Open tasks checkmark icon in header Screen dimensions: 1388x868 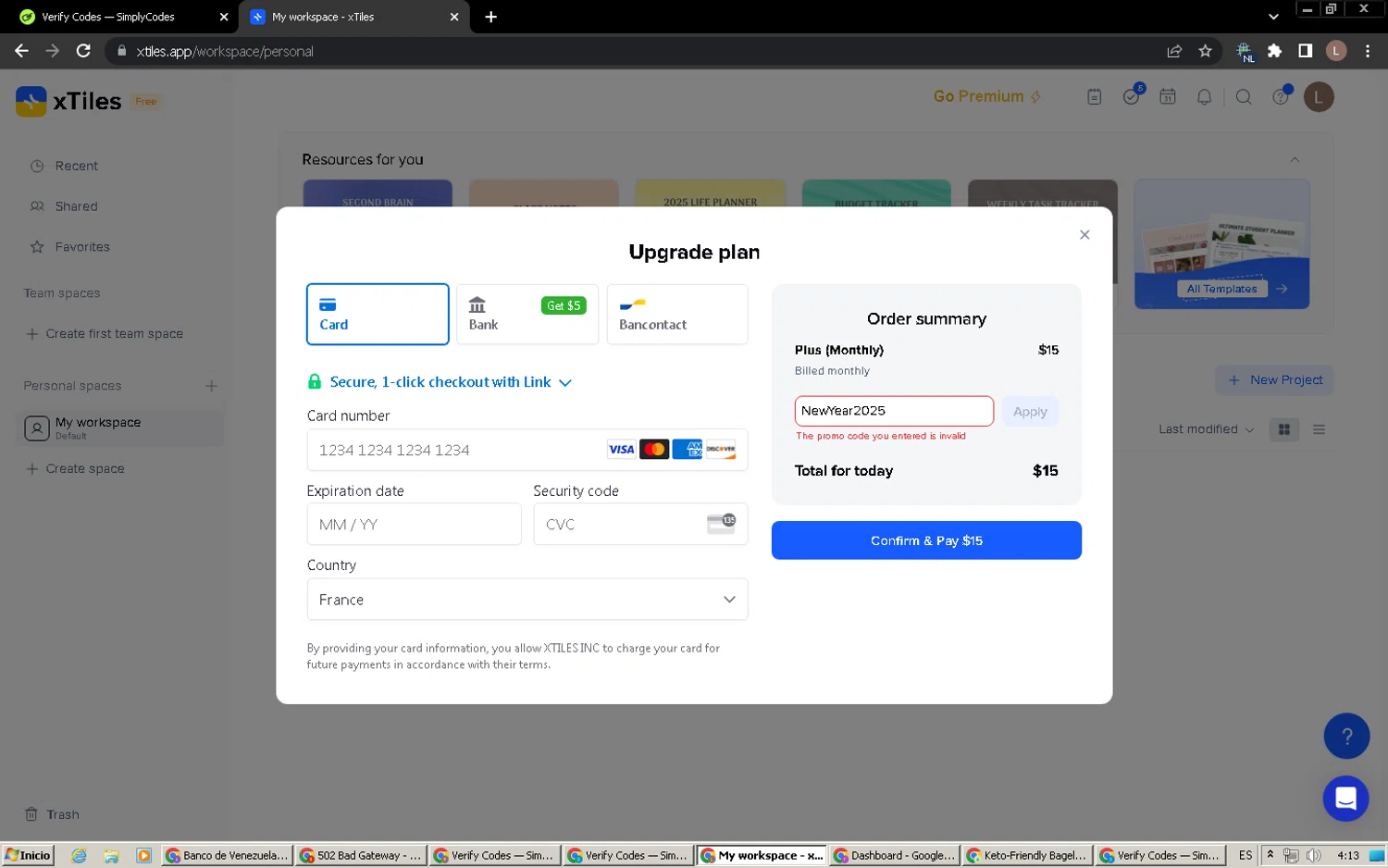pos(1131,96)
